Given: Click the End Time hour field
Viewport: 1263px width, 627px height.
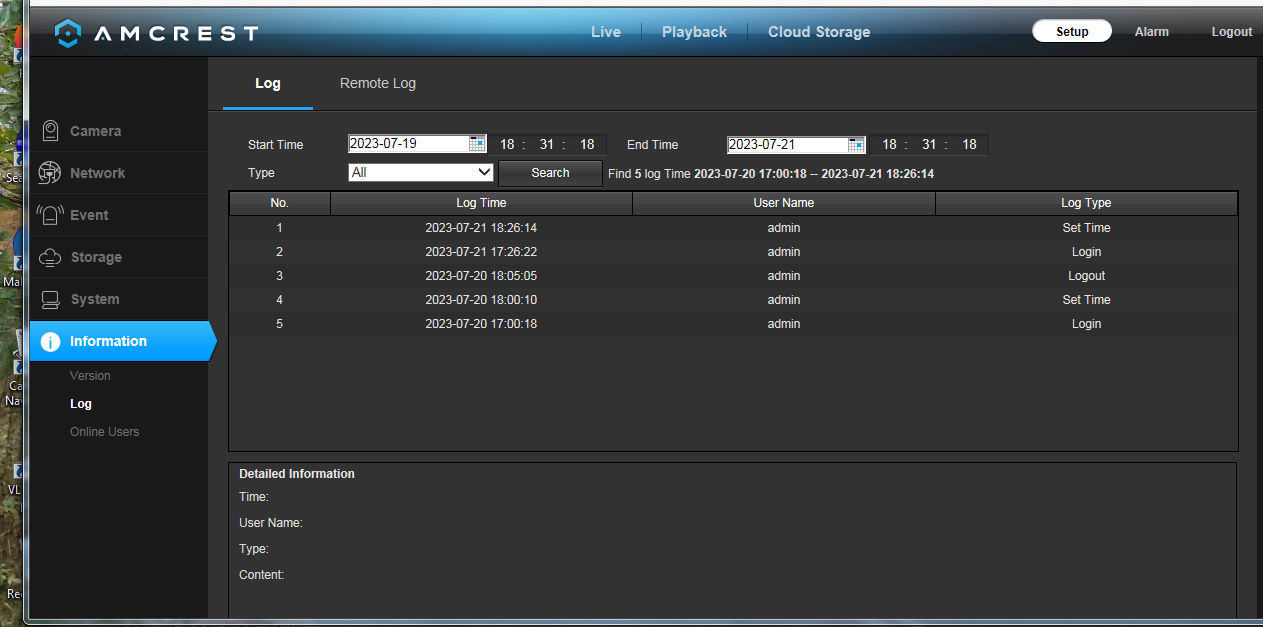Looking at the screenshot, I should click(x=889, y=144).
